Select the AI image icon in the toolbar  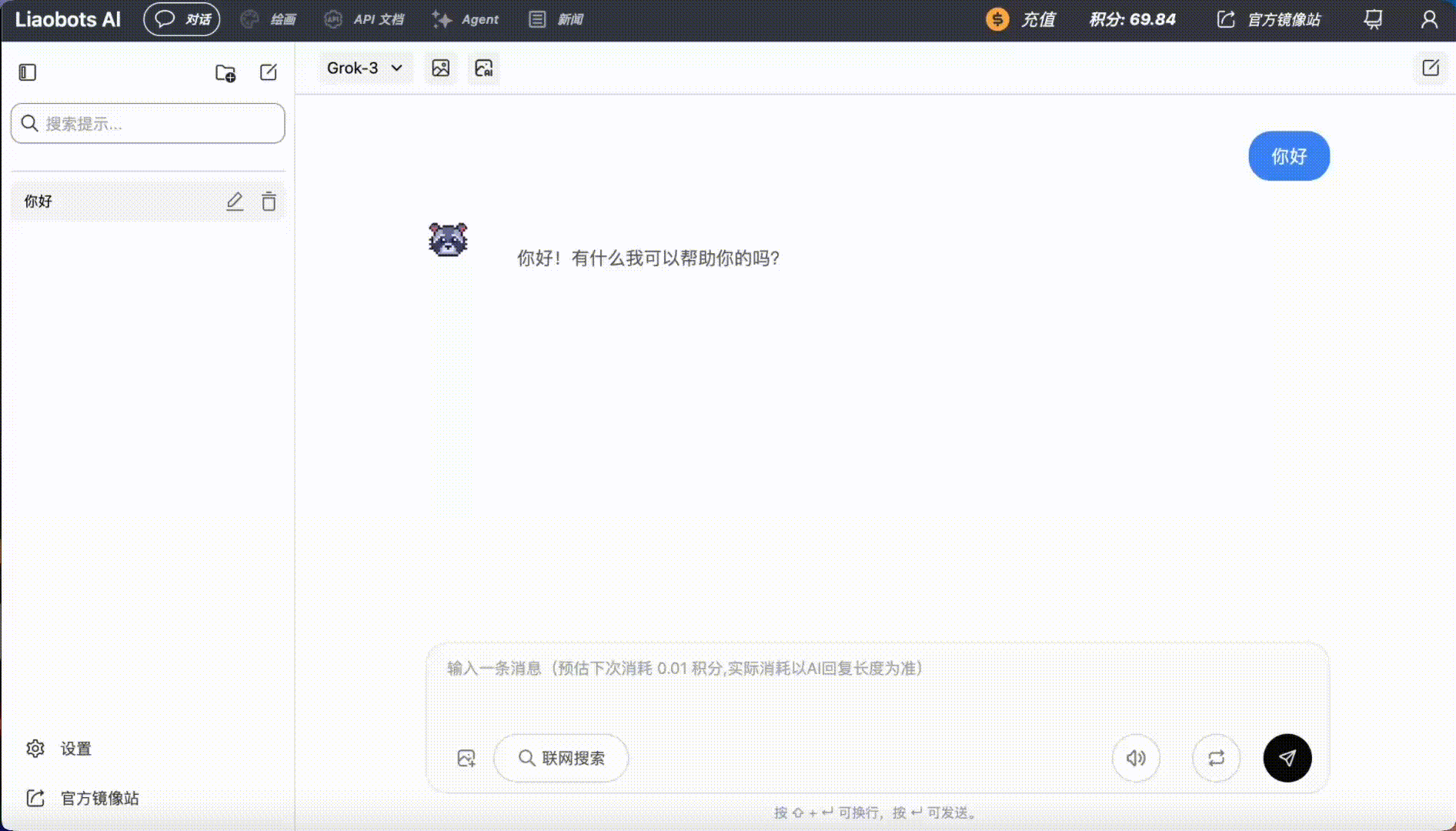pos(483,68)
